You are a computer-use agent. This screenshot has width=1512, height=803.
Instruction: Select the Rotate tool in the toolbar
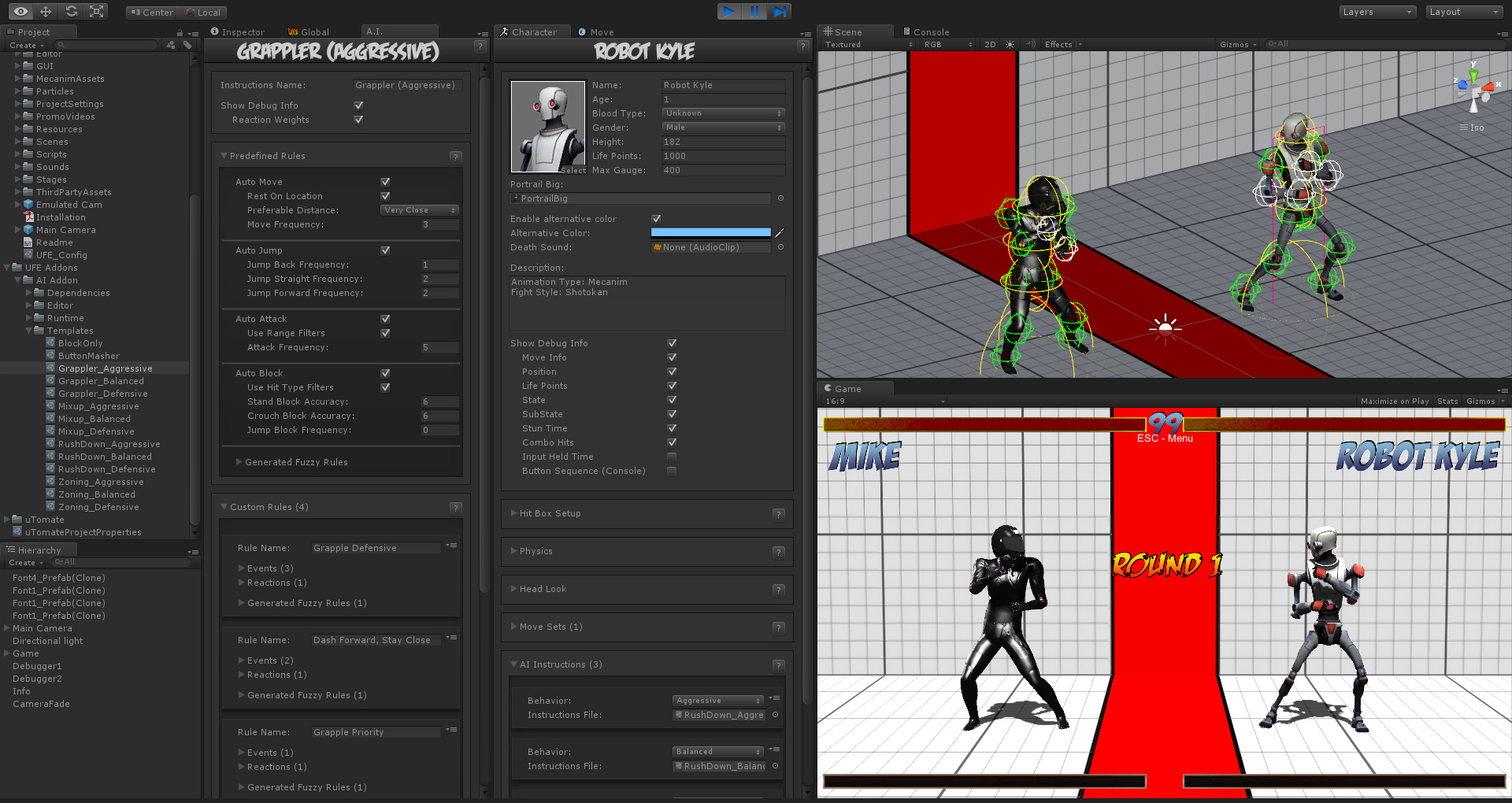tap(72, 11)
